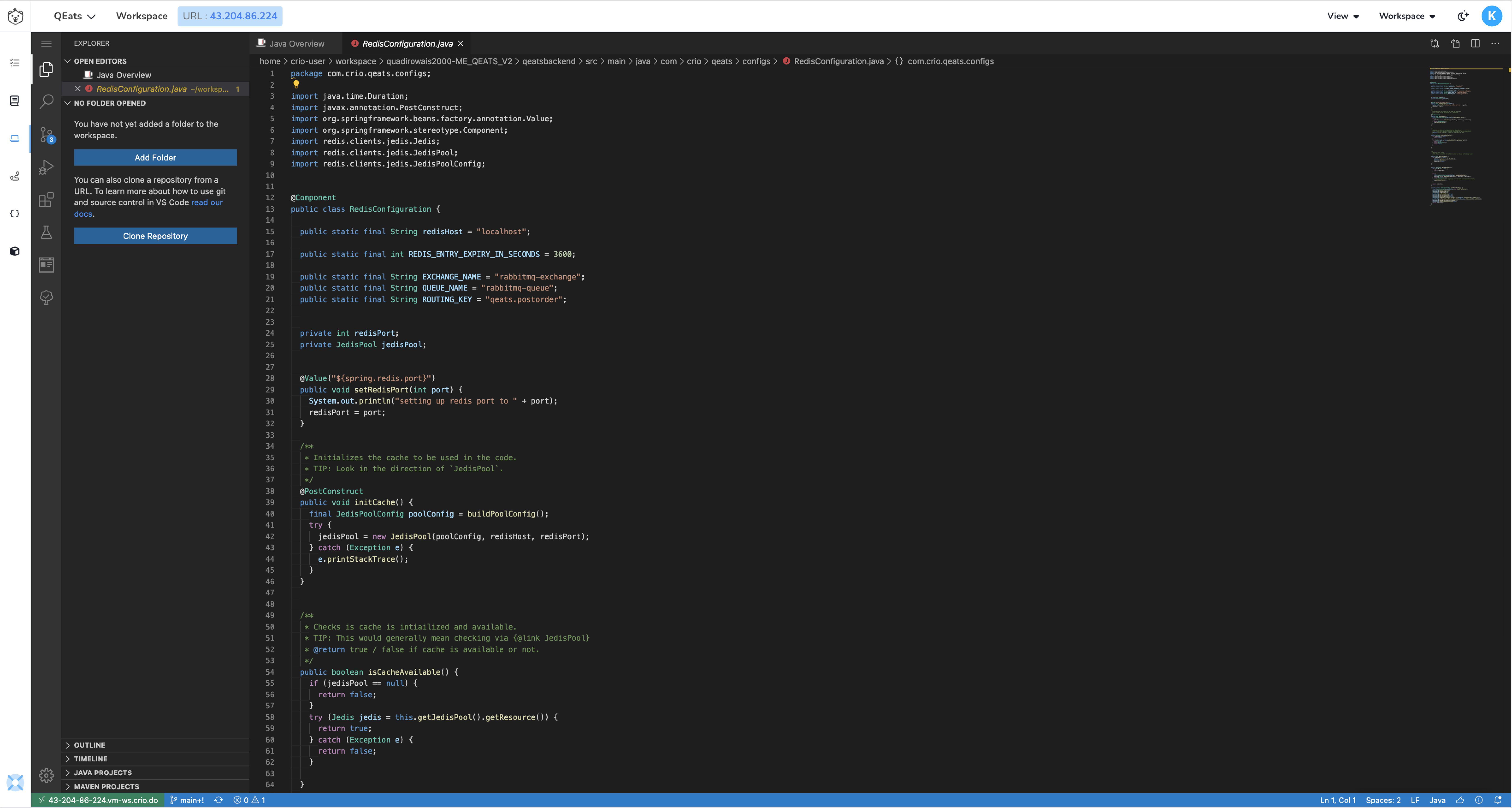Open the Run and Debug view
The width and height of the screenshot is (1512, 808).
pyautogui.click(x=46, y=167)
